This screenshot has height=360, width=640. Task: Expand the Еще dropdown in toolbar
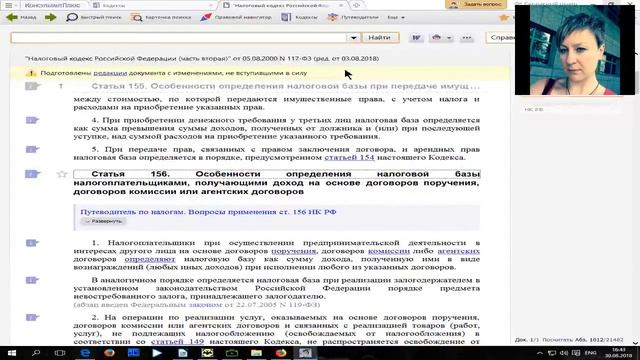tap(396, 17)
